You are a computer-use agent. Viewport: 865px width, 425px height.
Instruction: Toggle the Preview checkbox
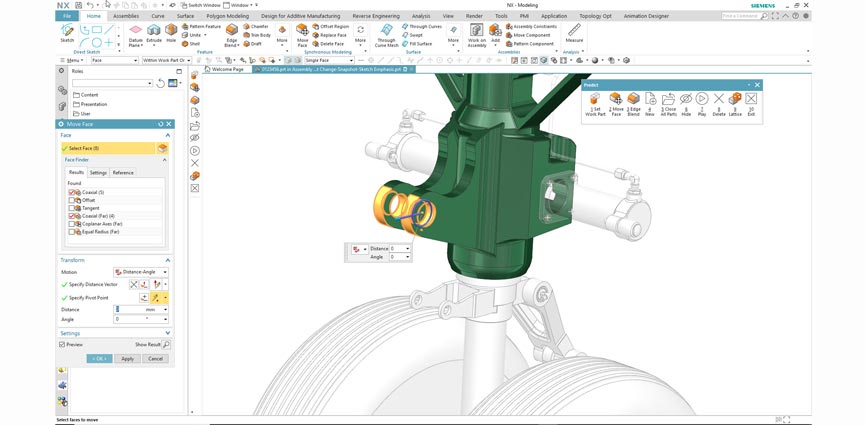pyautogui.click(x=63, y=344)
